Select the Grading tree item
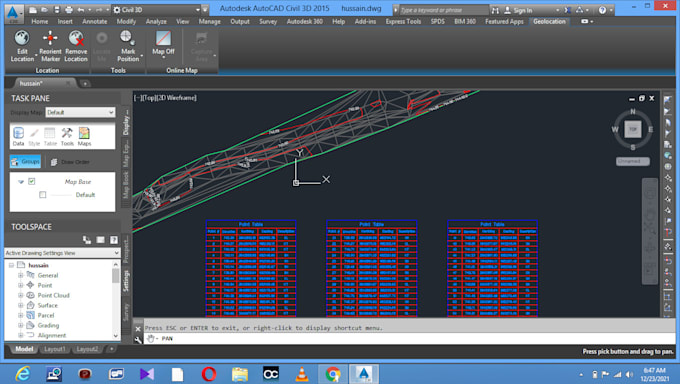This screenshot has width=680, height=384. 48,325
